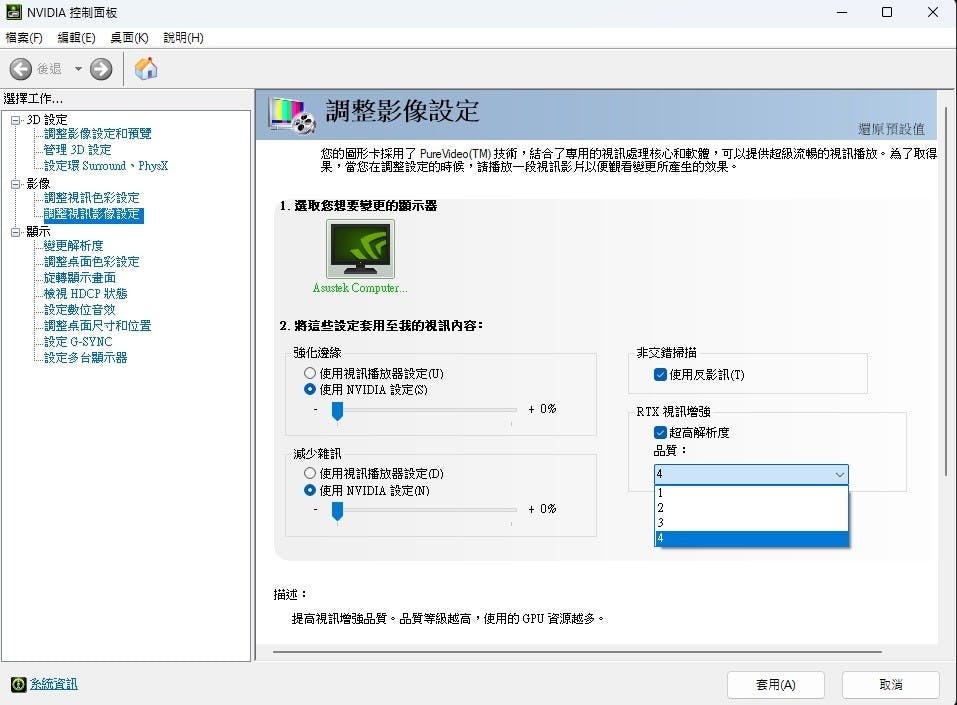Click the Back arrow toolbar icon
Viewport: 957px width, 705px height.
point(21,69)
